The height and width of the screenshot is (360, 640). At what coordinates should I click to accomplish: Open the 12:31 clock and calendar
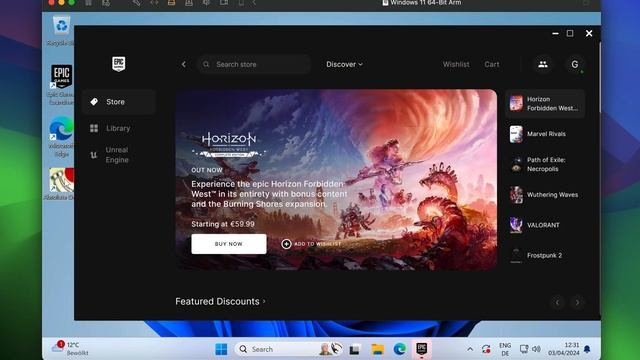click(564, 349)
